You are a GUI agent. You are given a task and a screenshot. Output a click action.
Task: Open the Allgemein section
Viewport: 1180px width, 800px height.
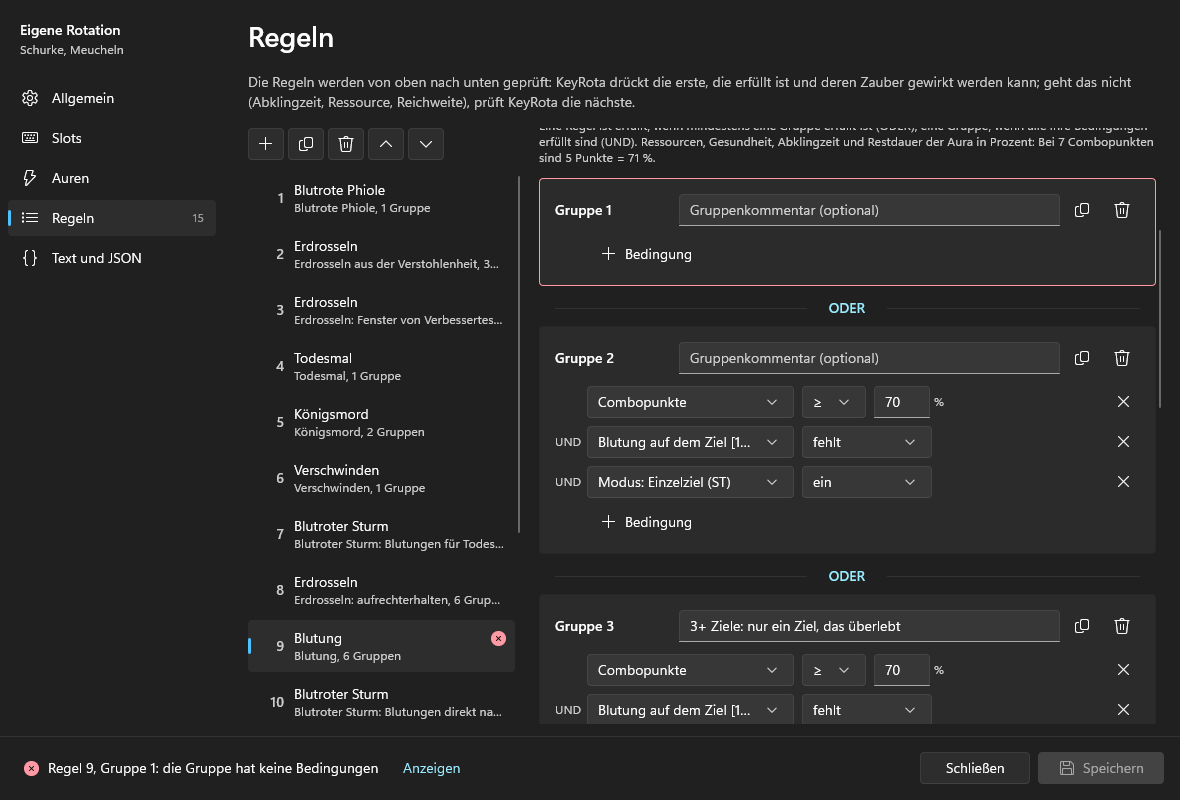point(112,98)
